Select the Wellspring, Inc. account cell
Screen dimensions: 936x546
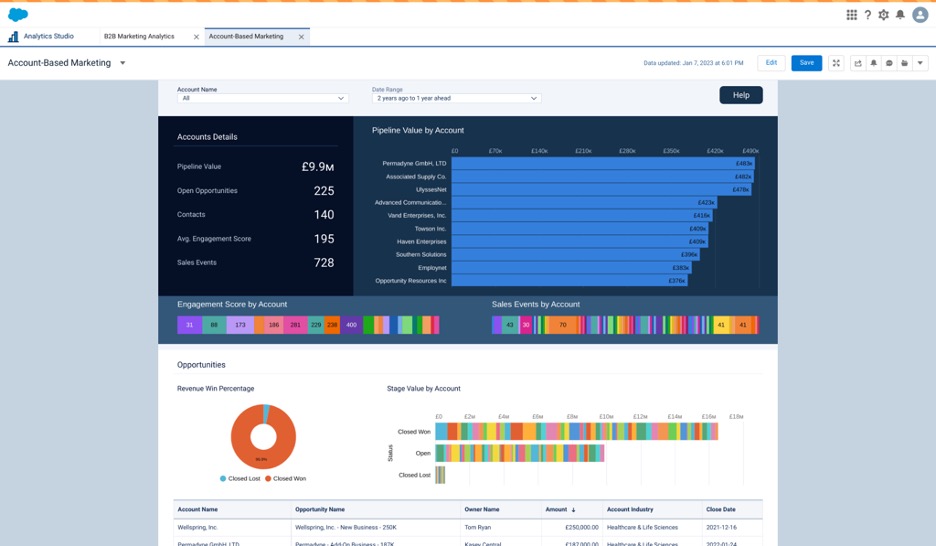(x=198, y=528)
